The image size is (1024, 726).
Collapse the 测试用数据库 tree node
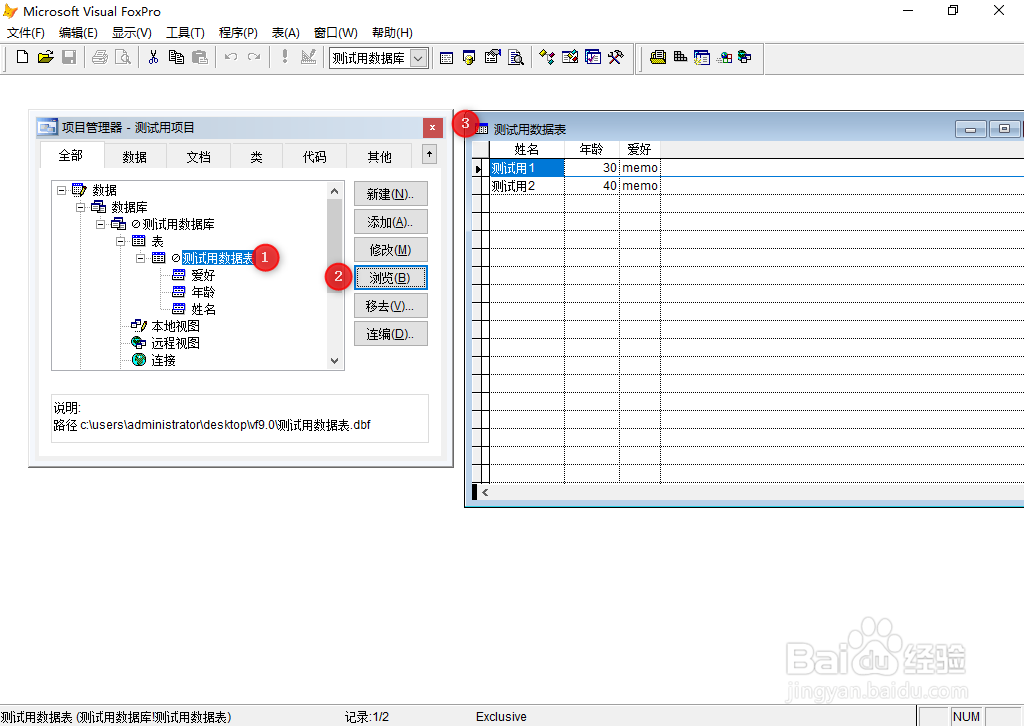pyautogui.click(x=101, y=225)
